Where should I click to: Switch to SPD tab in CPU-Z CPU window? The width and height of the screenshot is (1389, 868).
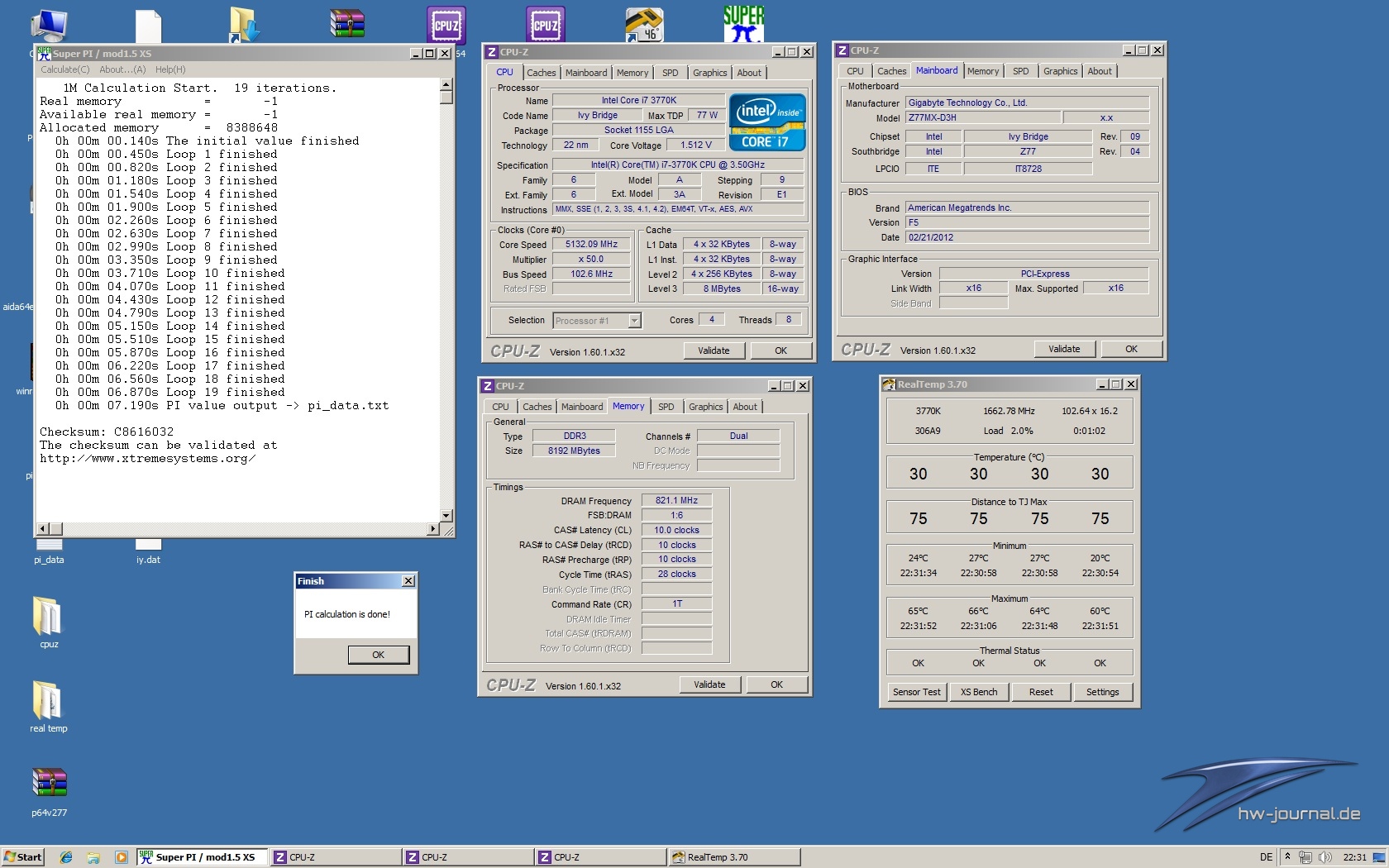coord(670,73)
